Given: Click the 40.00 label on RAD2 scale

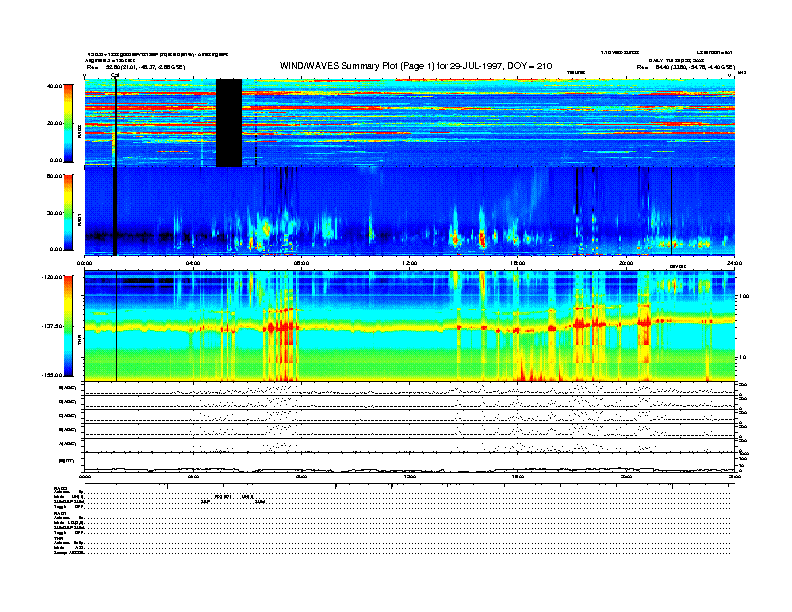Looking at the screenshot, I should coord(54,86).
